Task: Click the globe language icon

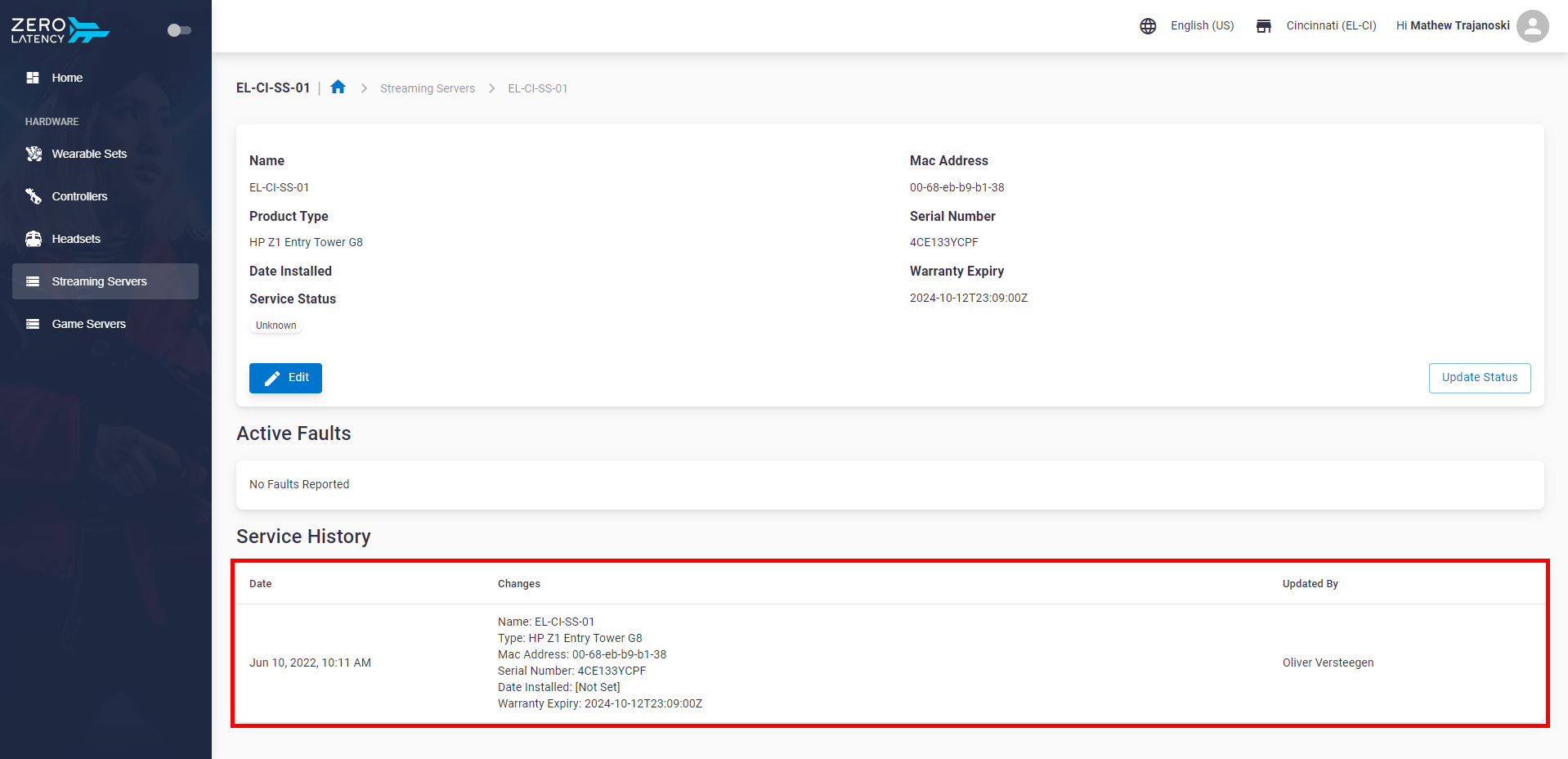Action: [x=1148, y=26]
